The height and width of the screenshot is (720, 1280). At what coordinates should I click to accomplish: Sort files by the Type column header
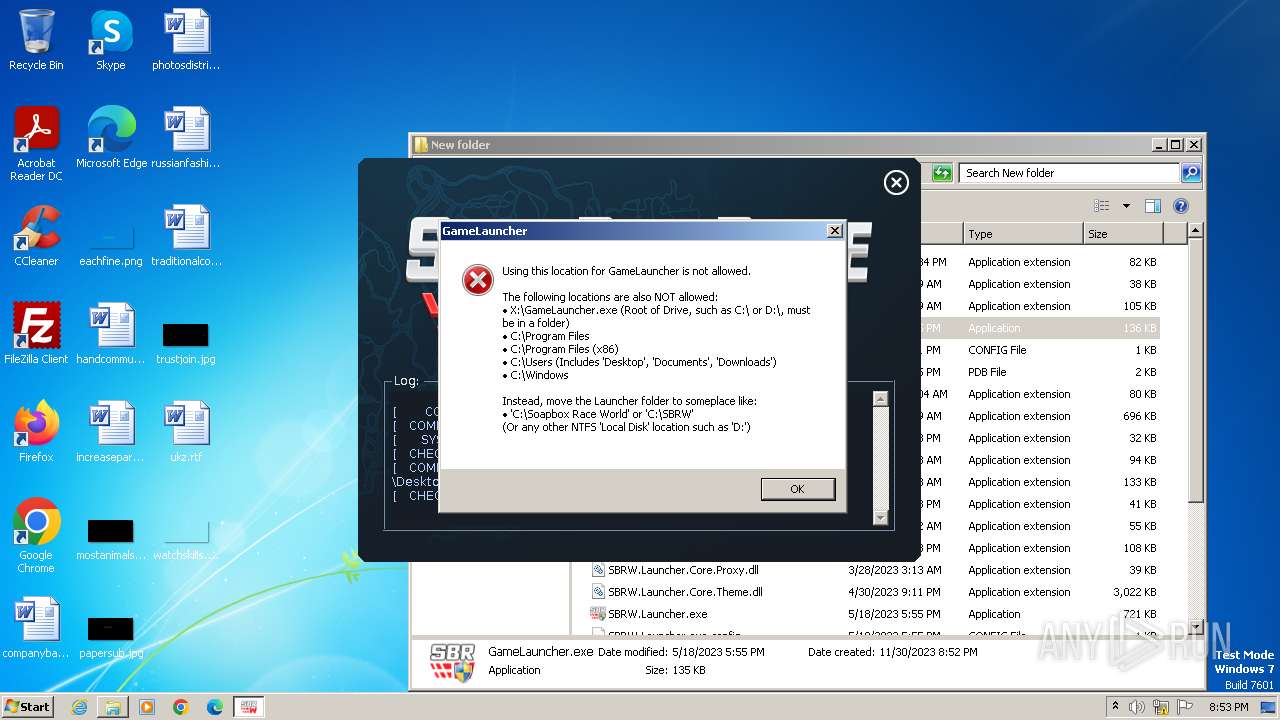click(1022, 234)
